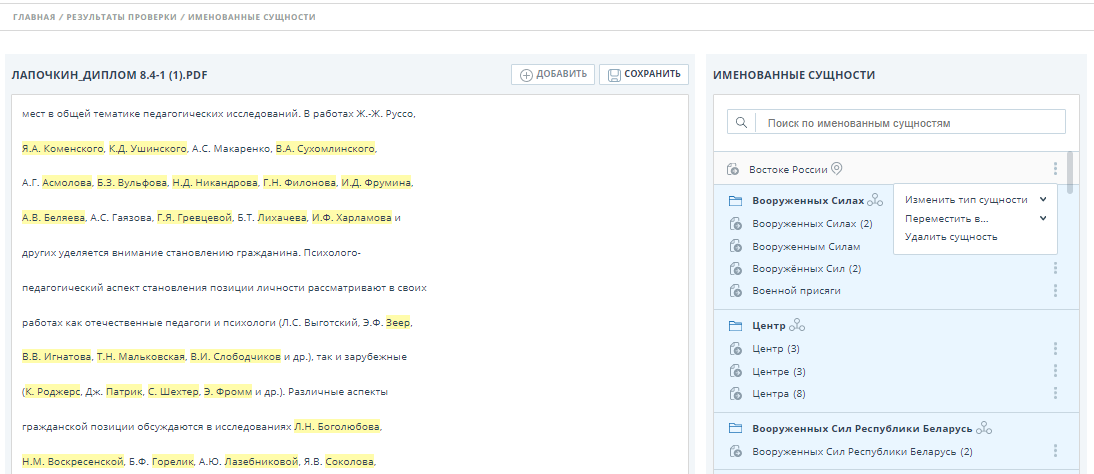Type in the named entities search field
The width and height of the screenshot is (1094, 474).
(x=908, y=123)
